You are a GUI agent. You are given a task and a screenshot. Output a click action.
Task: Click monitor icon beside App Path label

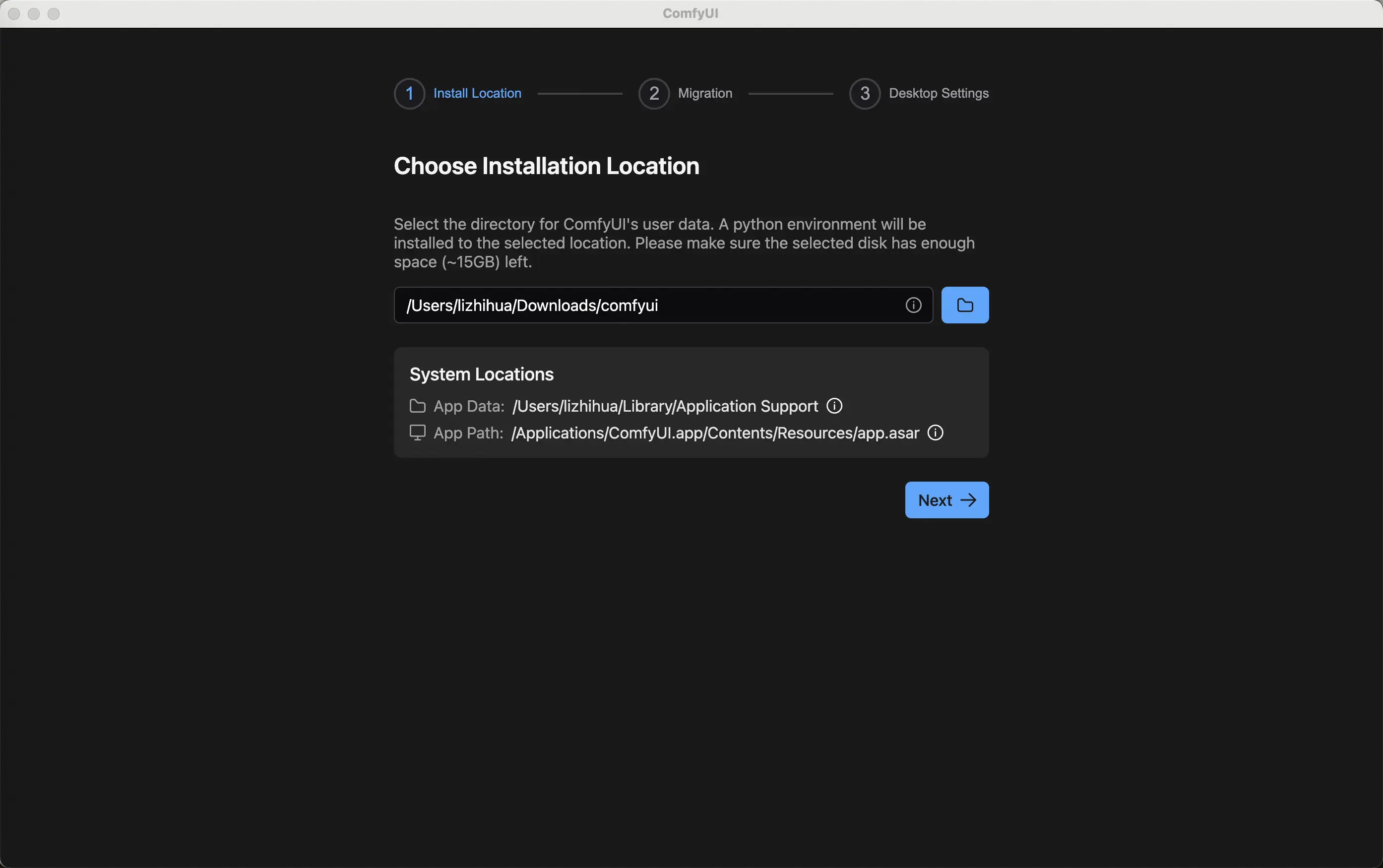417,433
